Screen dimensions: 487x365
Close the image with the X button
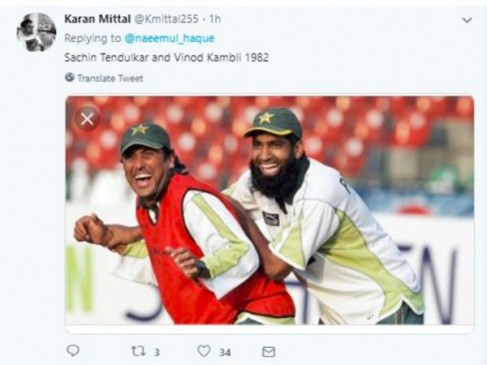pyautogui.click(x=87, y=119)
